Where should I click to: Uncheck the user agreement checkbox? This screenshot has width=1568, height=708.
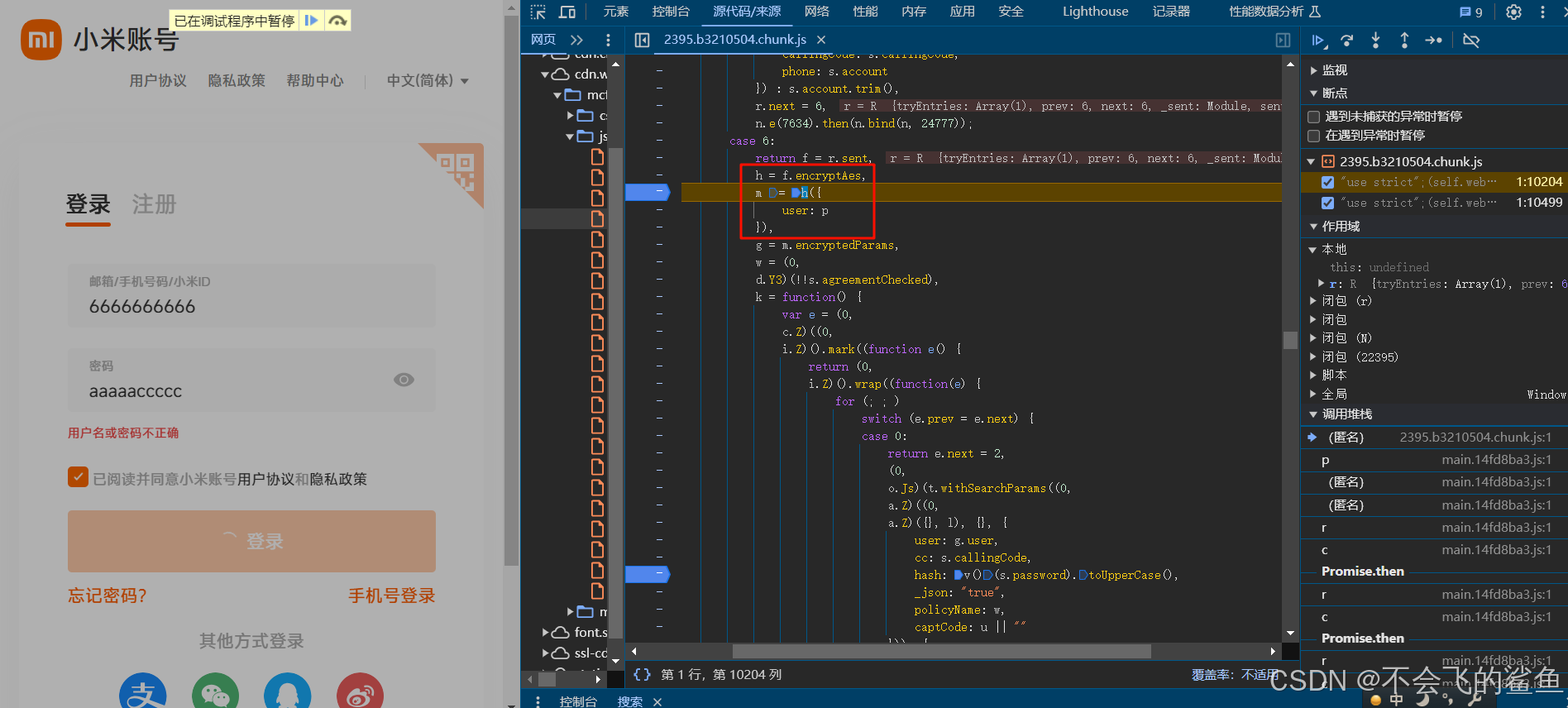click(x=78, y=477)
